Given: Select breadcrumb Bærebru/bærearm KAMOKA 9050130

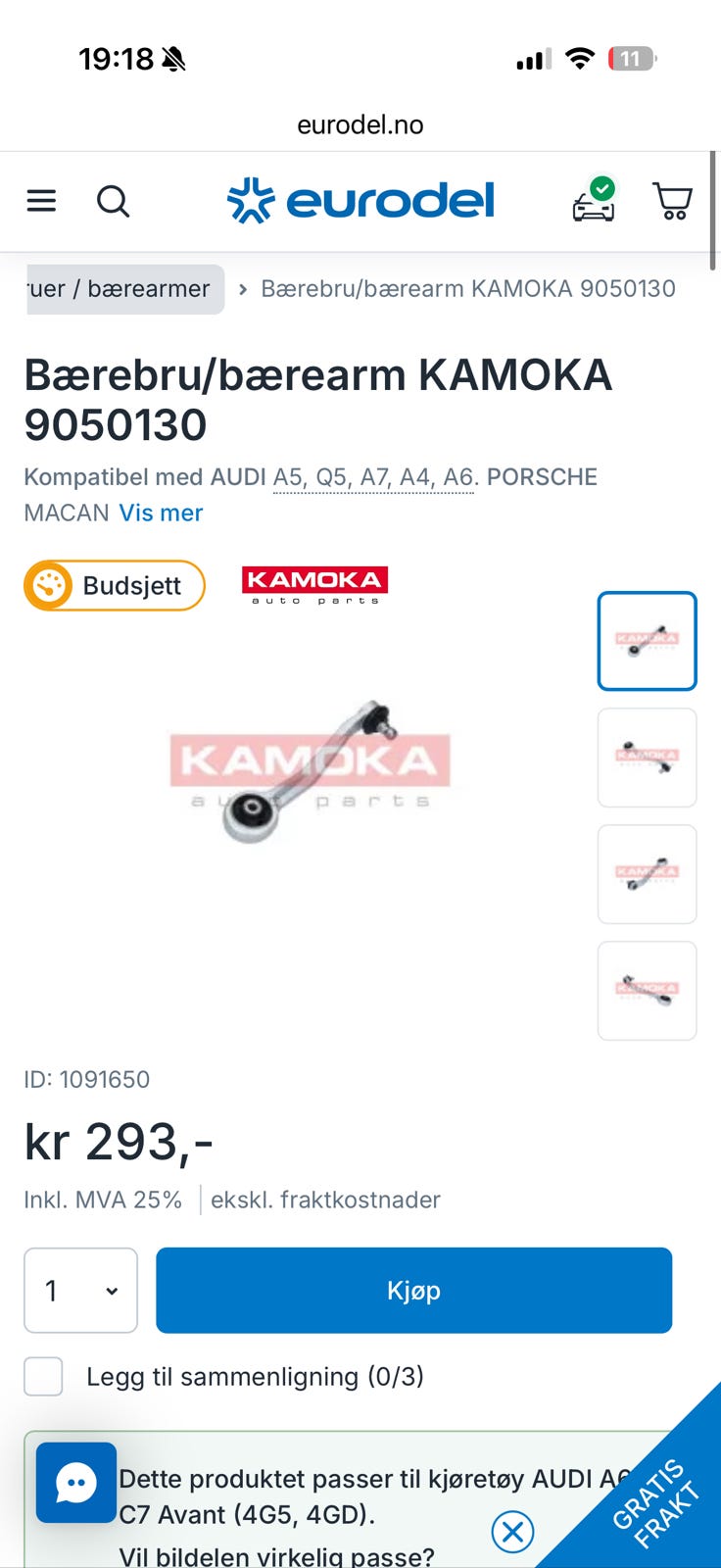Looking at the screenshot, I should click(468, 289).
